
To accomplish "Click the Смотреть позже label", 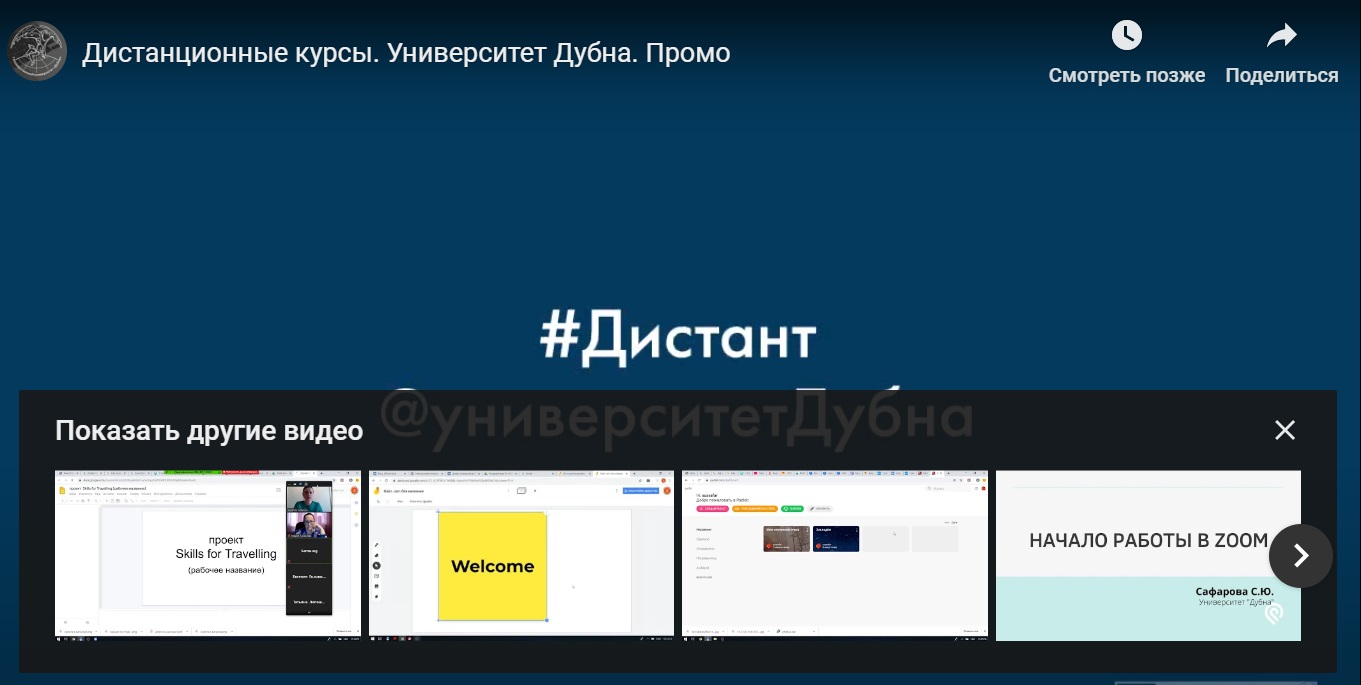I will point(1127,75).
